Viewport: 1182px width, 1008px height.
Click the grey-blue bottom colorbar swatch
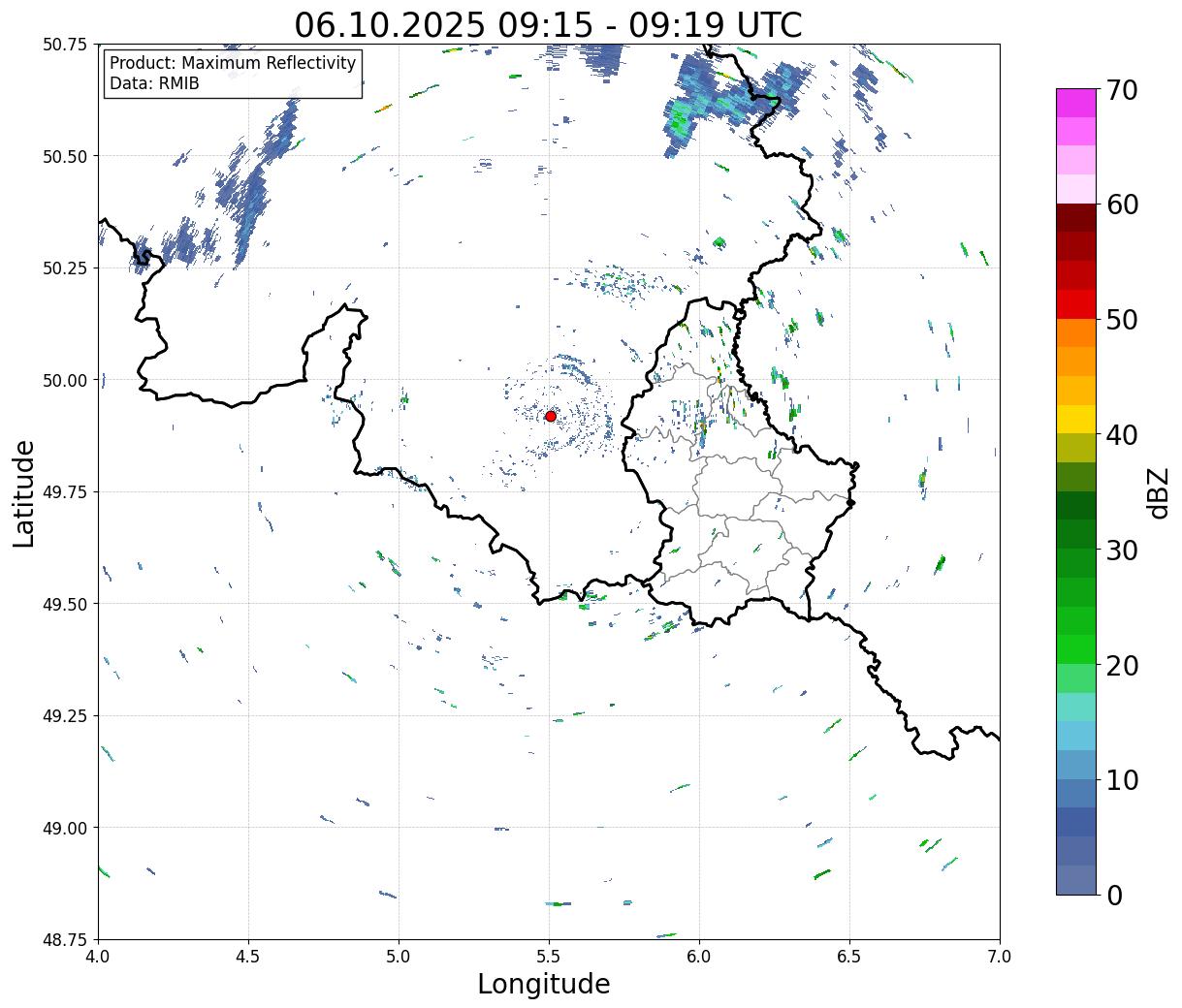click(1076, 879)
